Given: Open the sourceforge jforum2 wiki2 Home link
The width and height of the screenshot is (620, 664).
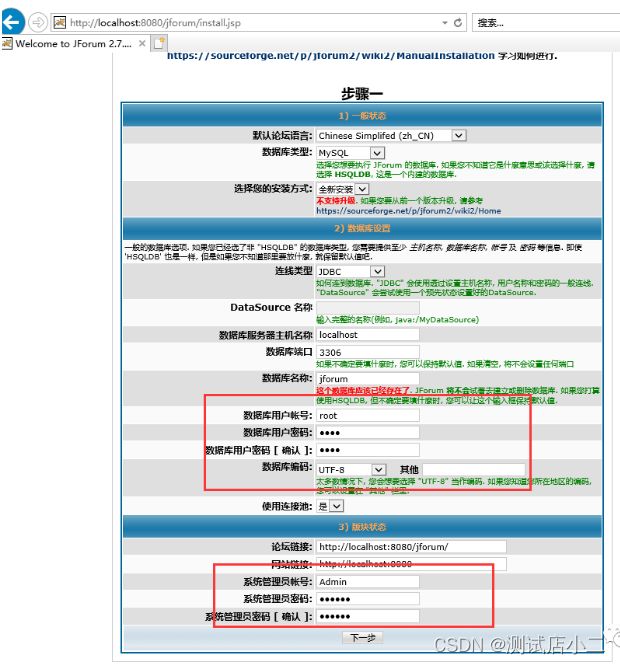Looking at the screenshot, I should [x=409, y=211].
